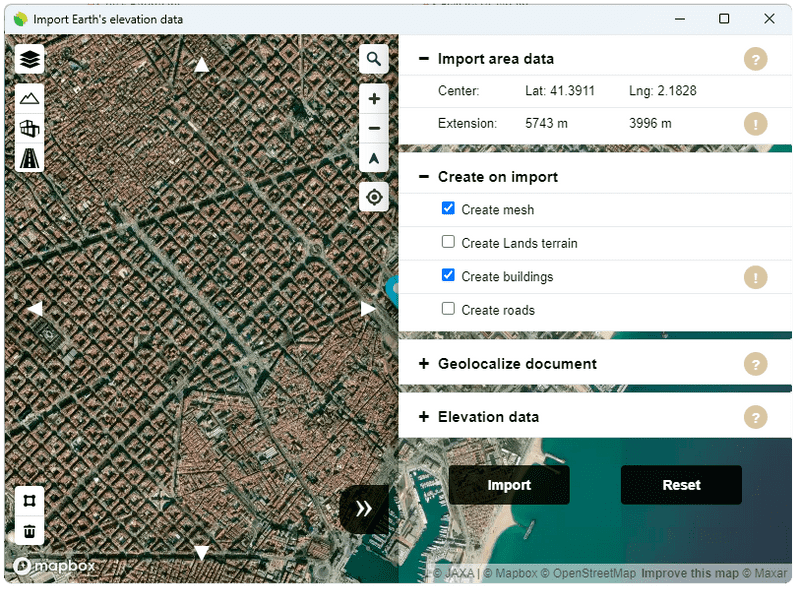Click the Import button

[x=510, y=485]
